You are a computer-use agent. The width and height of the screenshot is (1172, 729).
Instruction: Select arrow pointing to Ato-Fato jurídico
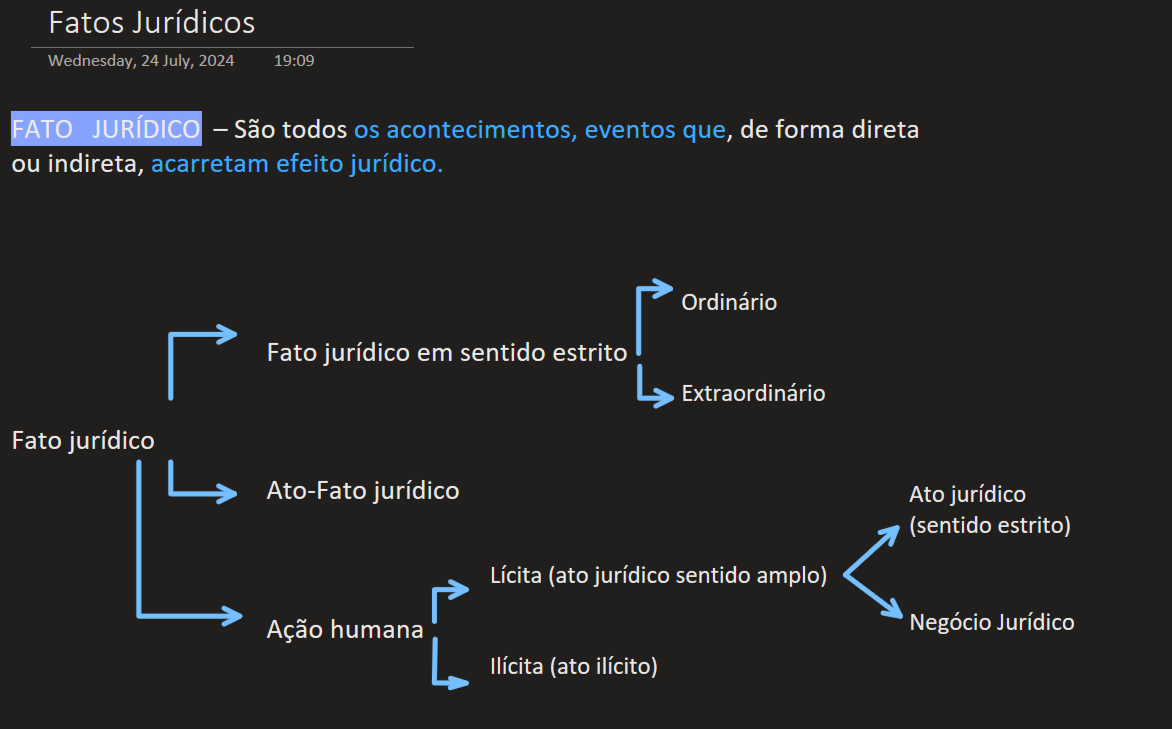(x=202, y=482)
